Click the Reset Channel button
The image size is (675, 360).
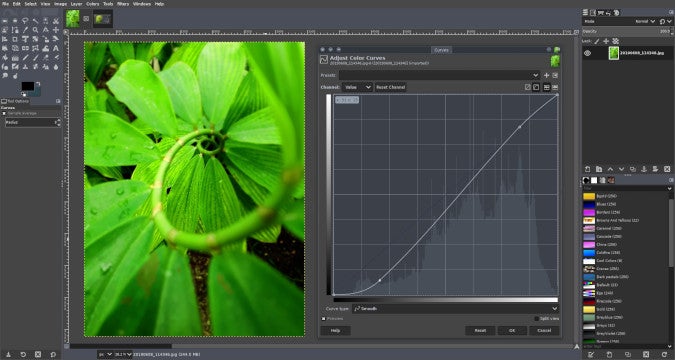pos(390,87)
